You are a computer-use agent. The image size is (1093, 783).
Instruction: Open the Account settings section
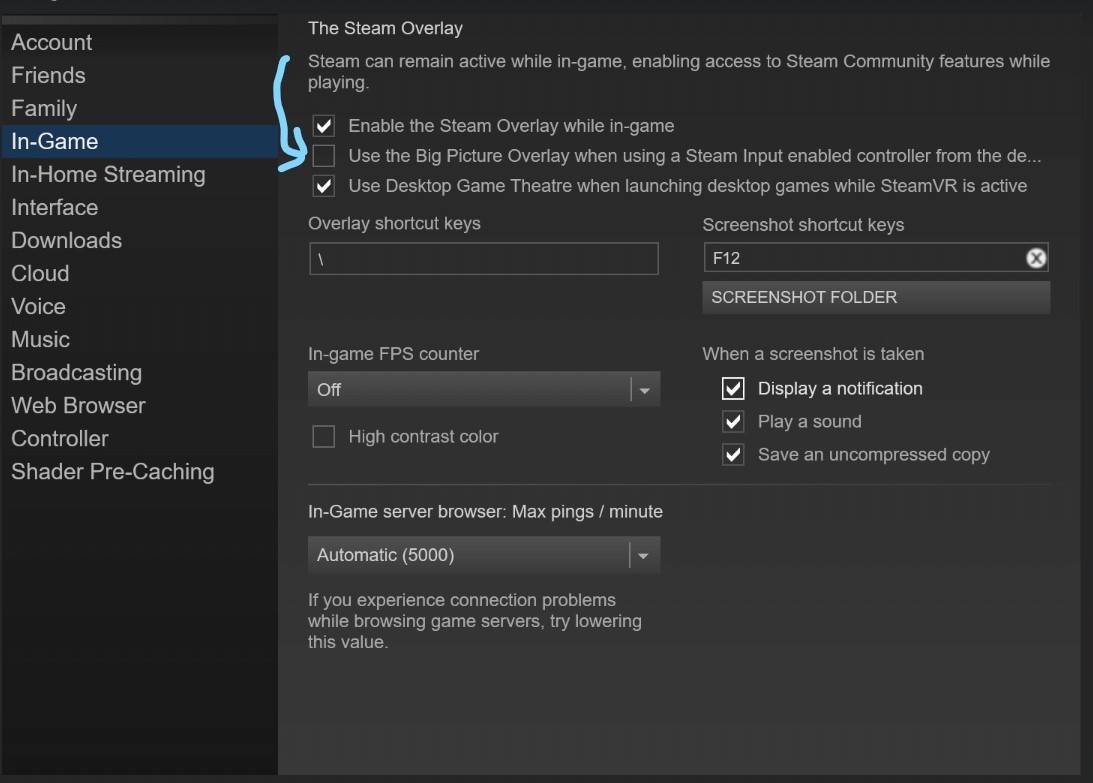52,42
